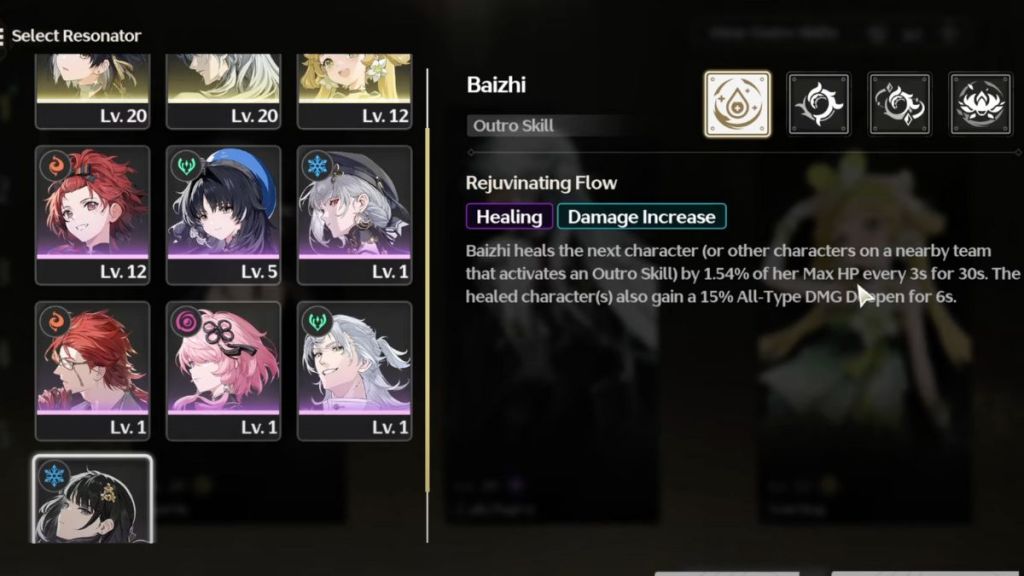The width and height of the screenshot is (1024, 576).
Task: Click the Damage Increase tag
Action: (x=641, y=217)
